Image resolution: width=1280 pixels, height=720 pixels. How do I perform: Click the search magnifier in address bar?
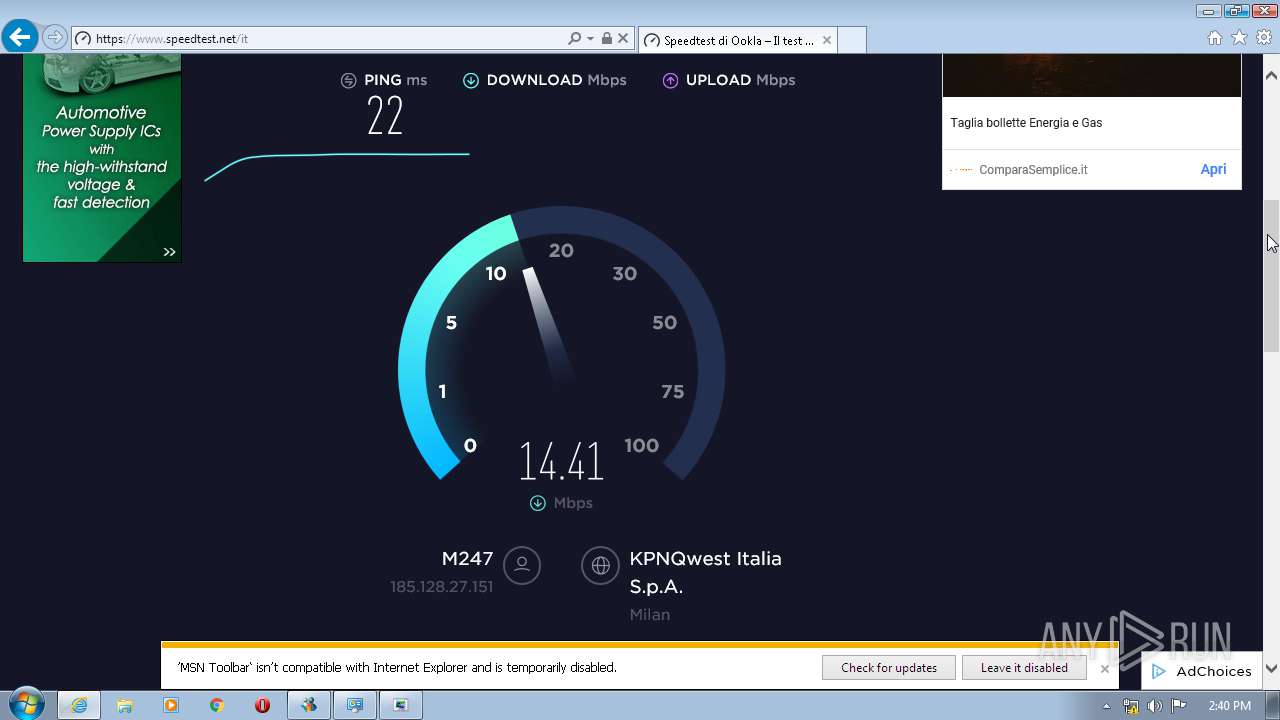(x=574, y=39)
